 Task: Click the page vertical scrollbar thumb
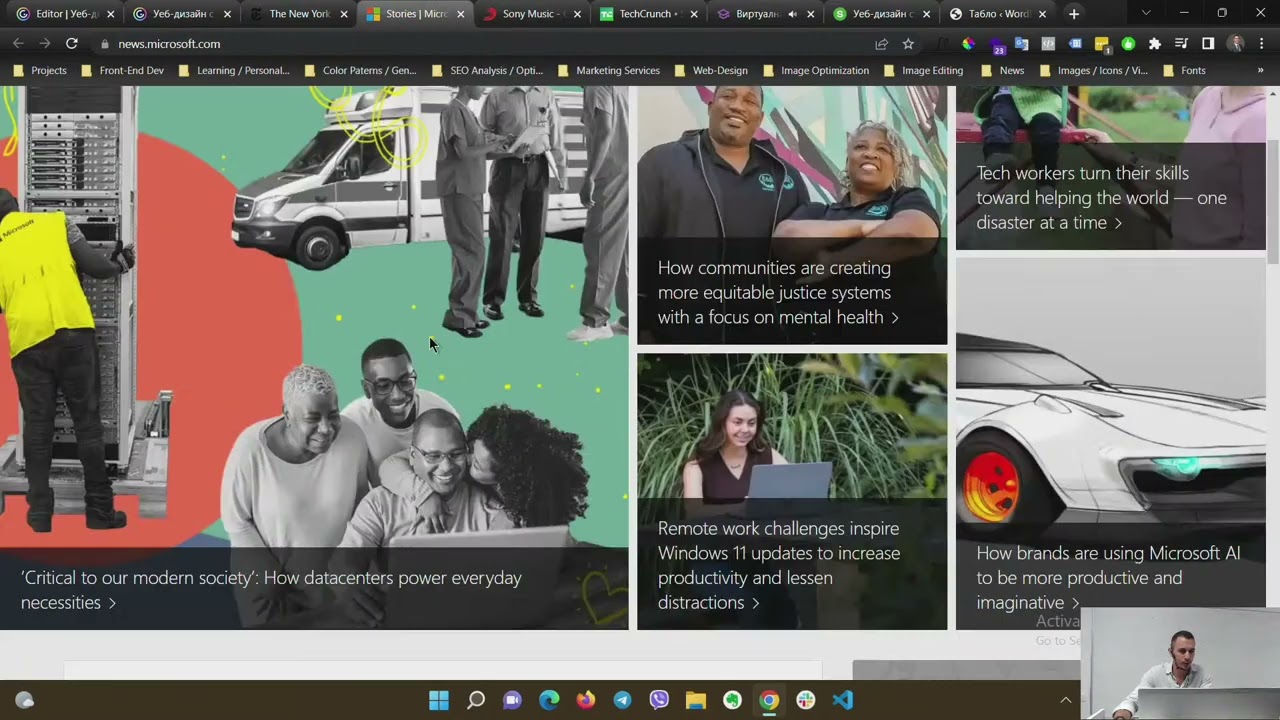(x=1273, y=200)
